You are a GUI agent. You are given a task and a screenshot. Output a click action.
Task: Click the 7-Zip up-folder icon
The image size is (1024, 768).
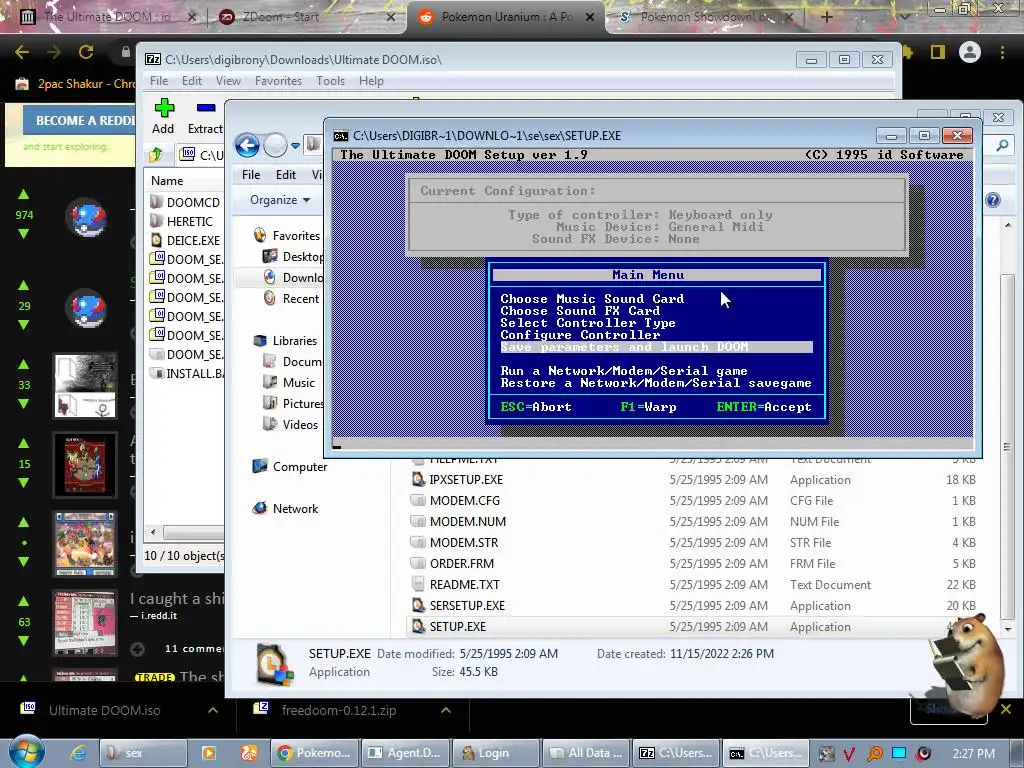pos(156,155)
